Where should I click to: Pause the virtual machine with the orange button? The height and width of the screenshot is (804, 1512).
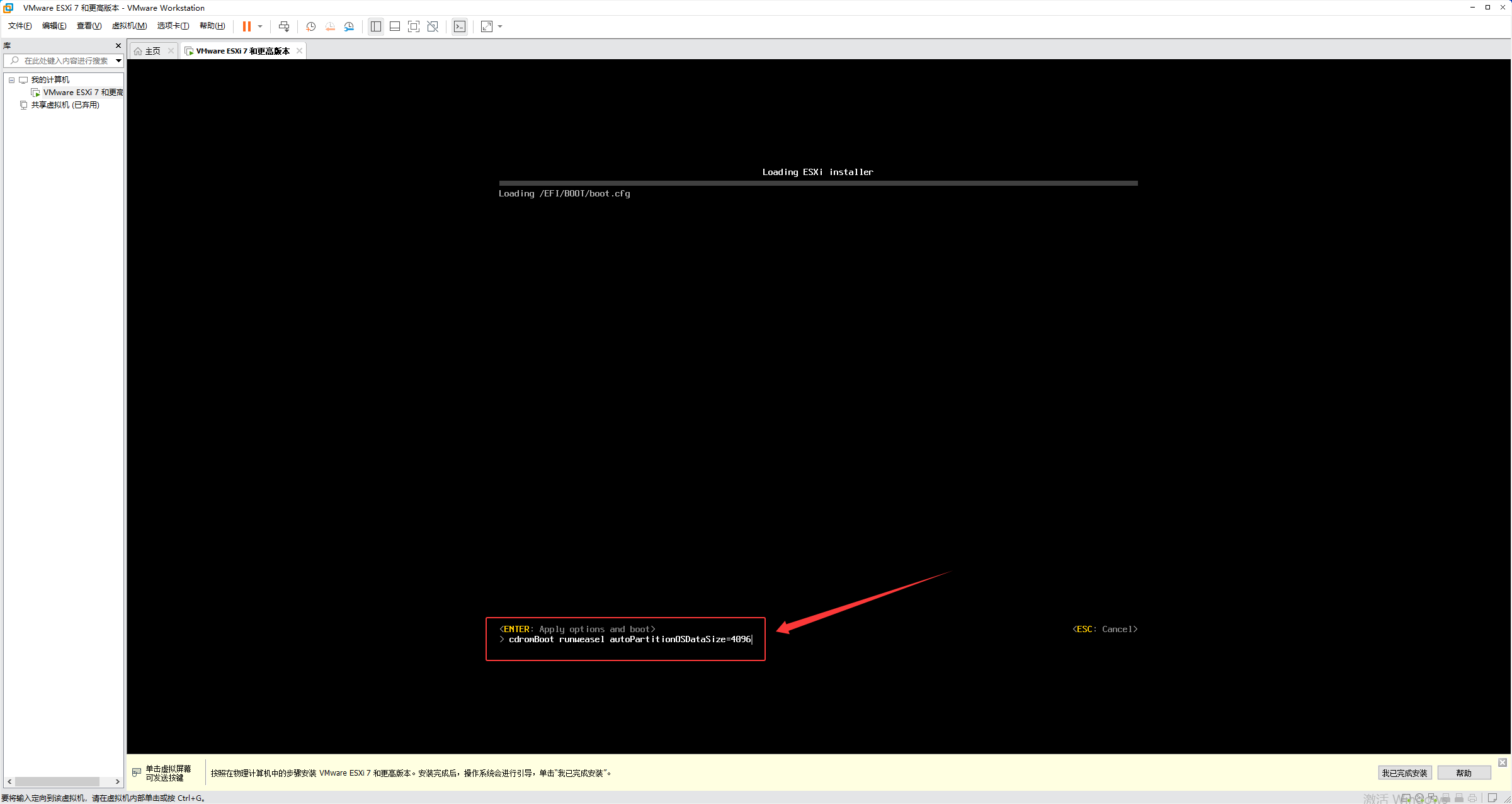click(246, 26)
